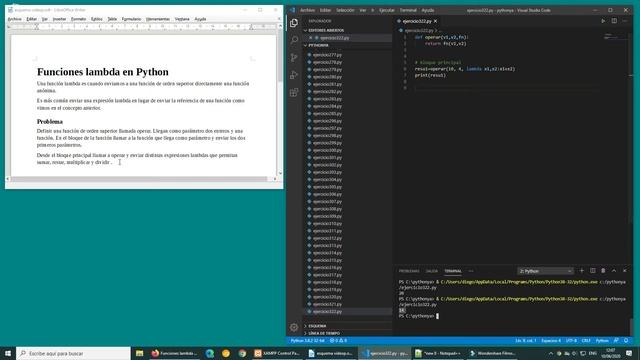This screenshot has height=360, width=640.
Task: Switch to Firefox Funciones lambda taskbar item
Action: (174, 353)
